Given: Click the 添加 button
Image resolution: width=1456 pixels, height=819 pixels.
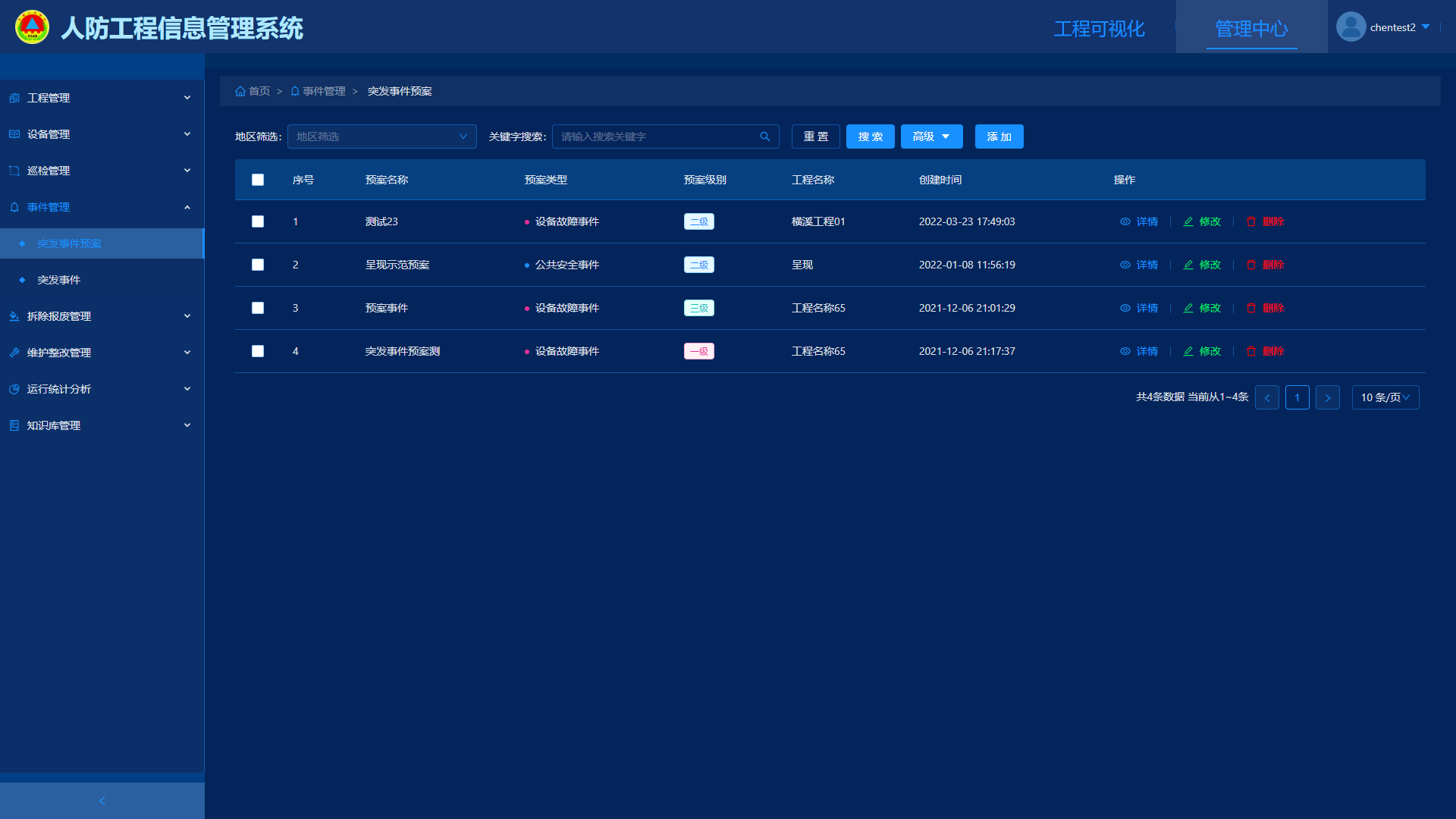Looking at the screenshot, I should coord(999,136).
